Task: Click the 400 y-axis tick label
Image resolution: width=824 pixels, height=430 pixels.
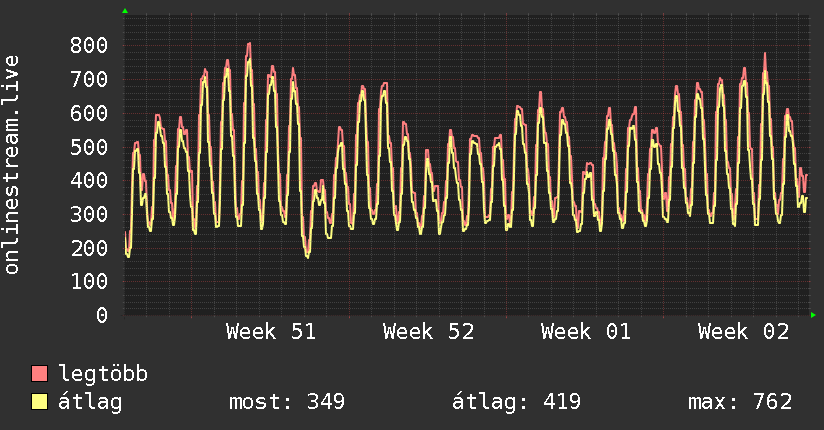Action: [x=89, y=180]
